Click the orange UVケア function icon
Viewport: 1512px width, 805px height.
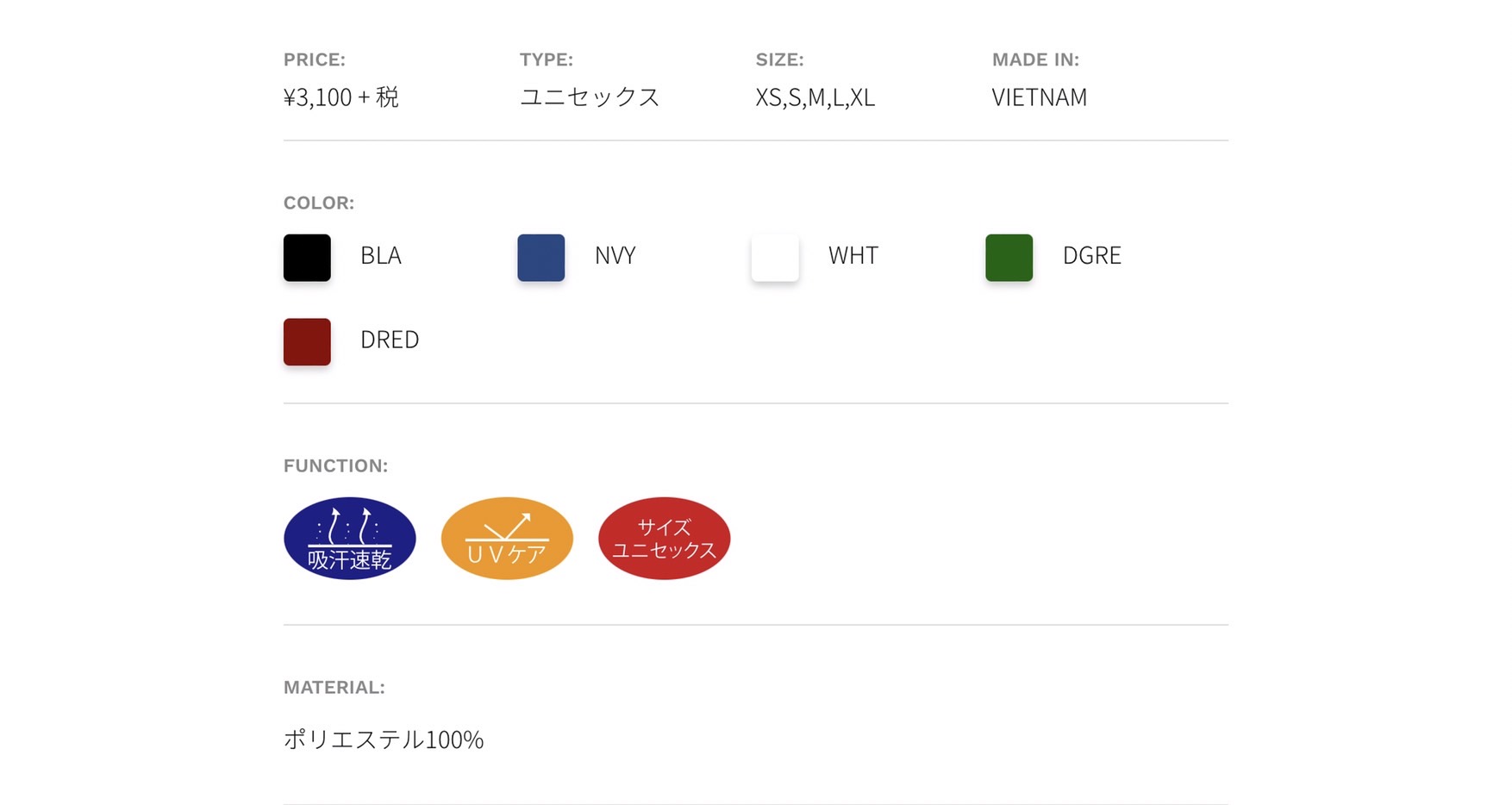pyautogui.click(x=507, y=538)
